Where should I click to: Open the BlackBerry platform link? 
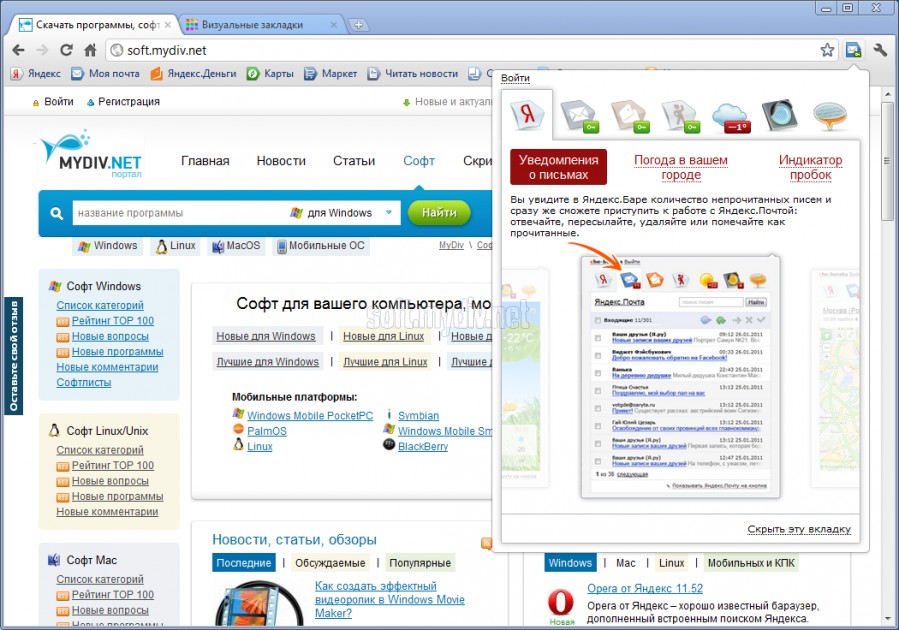coord(423,446)
